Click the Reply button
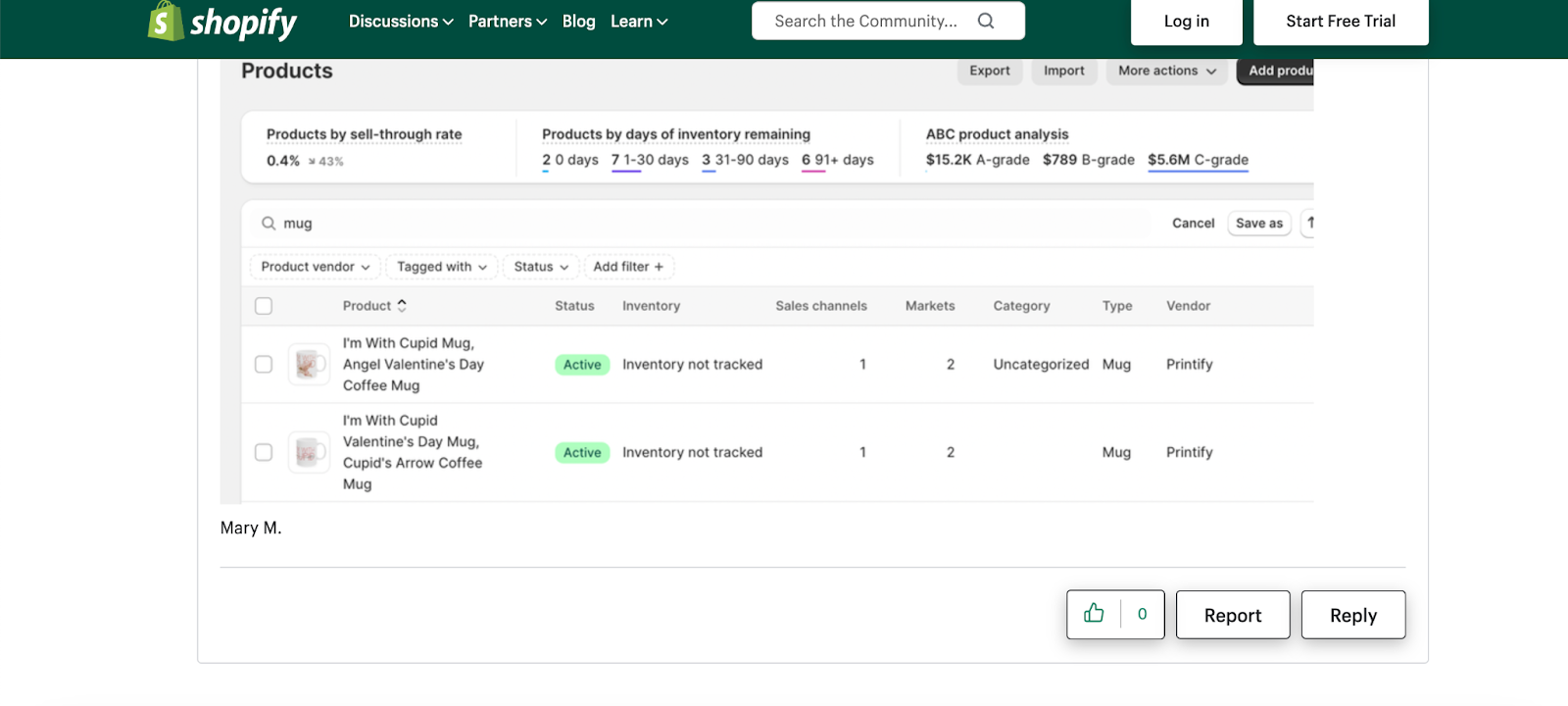The image size is (1568, 706). tap(1353, 615)
